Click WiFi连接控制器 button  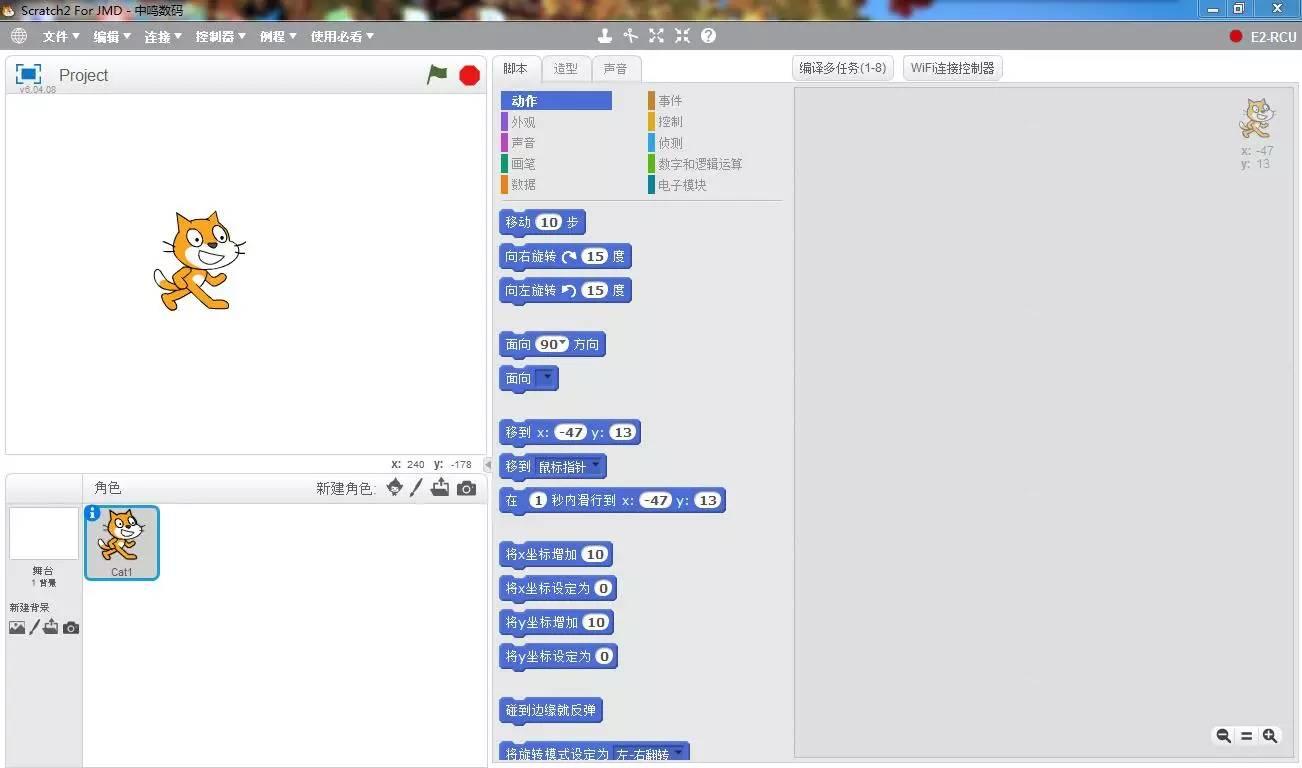[x=952, y=68]
